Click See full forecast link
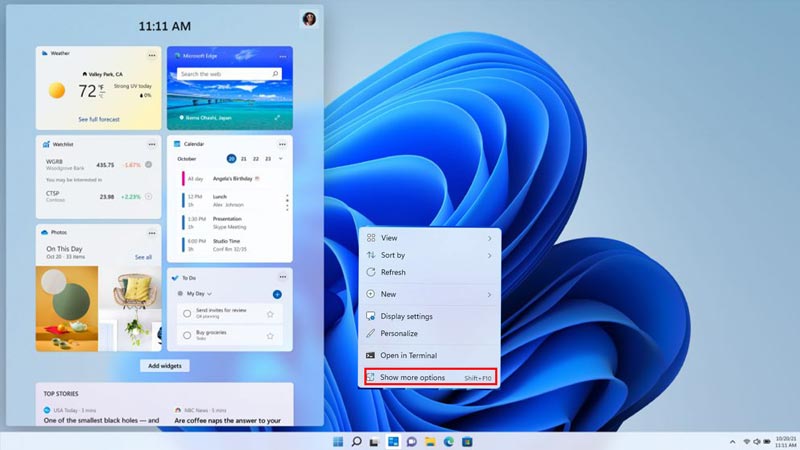 coord(99,119)
